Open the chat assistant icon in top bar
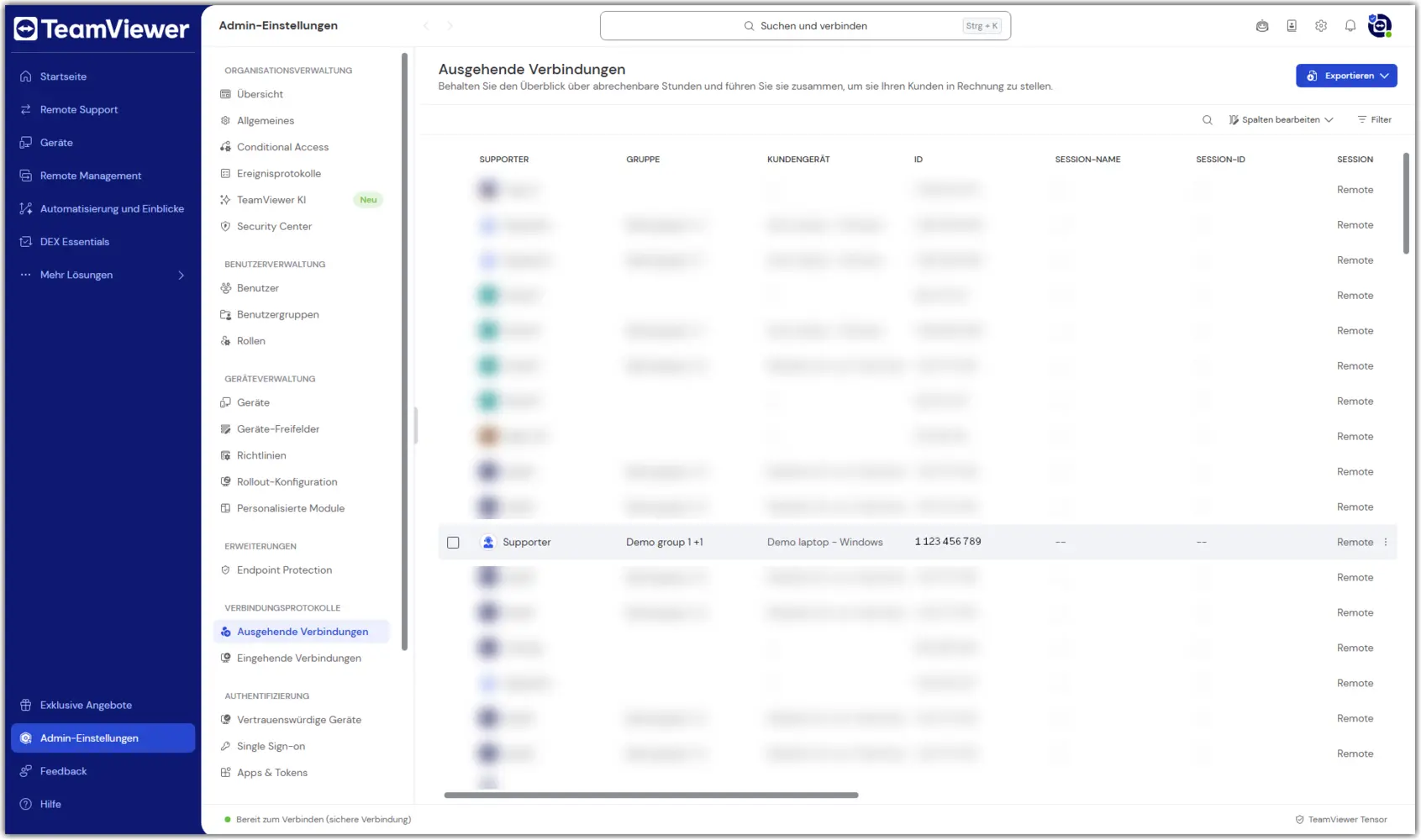The width and height of the screenshot is (1421, 840). (1262, 26)
